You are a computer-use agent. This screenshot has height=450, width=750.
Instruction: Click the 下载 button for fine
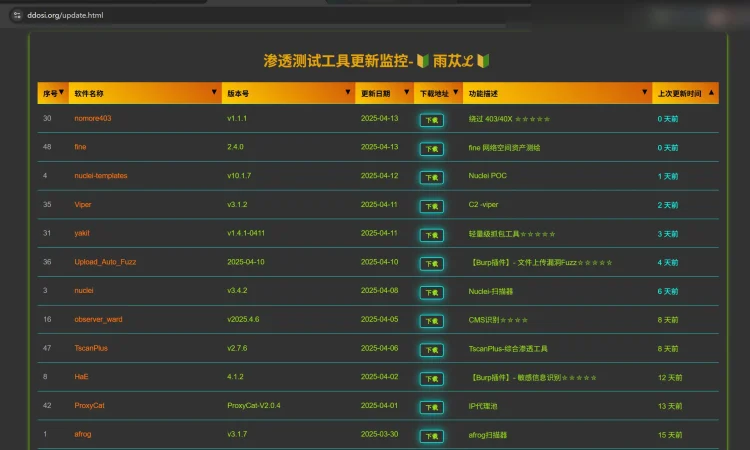431,149
